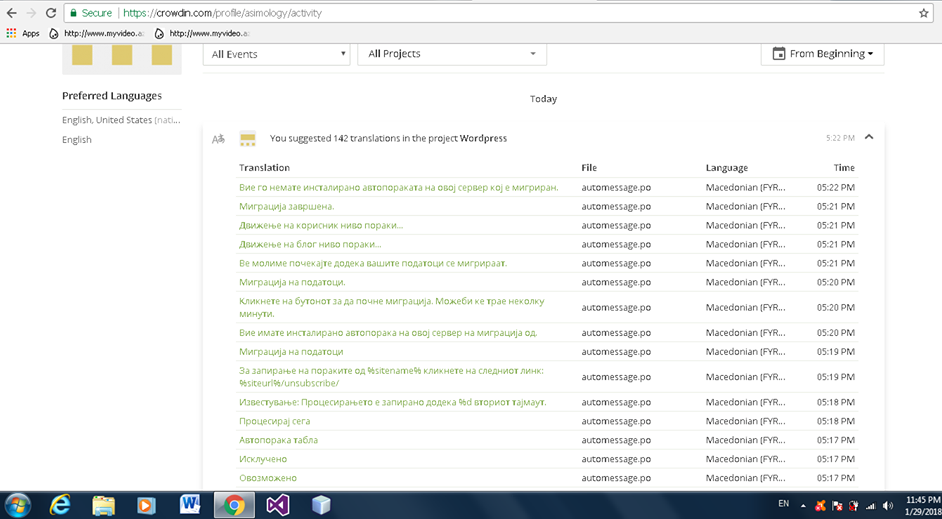This screenshot has width=942, height=519.
Task: Open translation starting 'За запирање на пораките'
Action: point(391,377)
